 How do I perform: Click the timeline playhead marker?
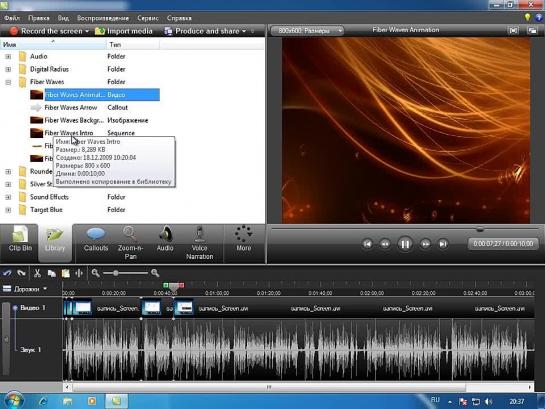pyautogui.click(x=174, y=287)
